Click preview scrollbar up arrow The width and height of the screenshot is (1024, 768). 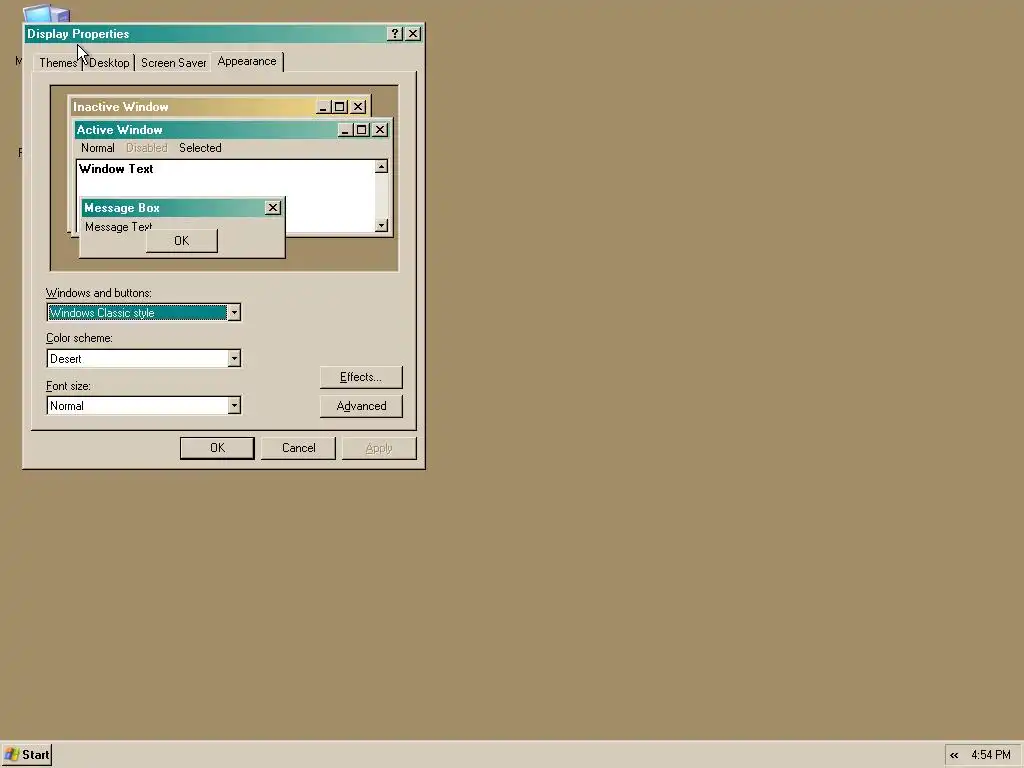(381, 167)
